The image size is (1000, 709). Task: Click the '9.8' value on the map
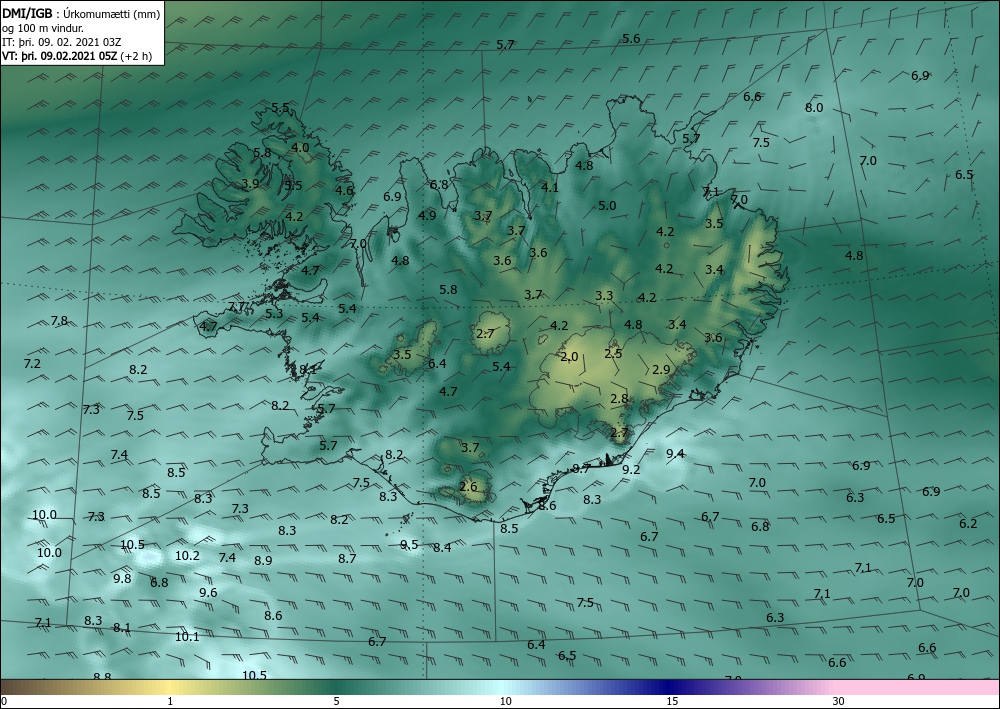pos(122,578)
